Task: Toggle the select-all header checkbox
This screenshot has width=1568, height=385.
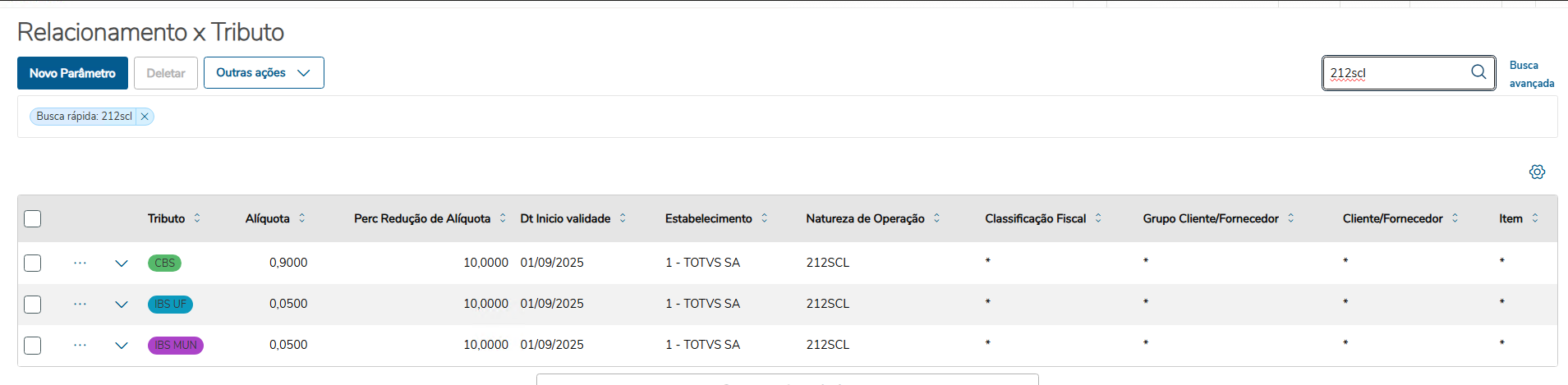Action: click(33, 219)
